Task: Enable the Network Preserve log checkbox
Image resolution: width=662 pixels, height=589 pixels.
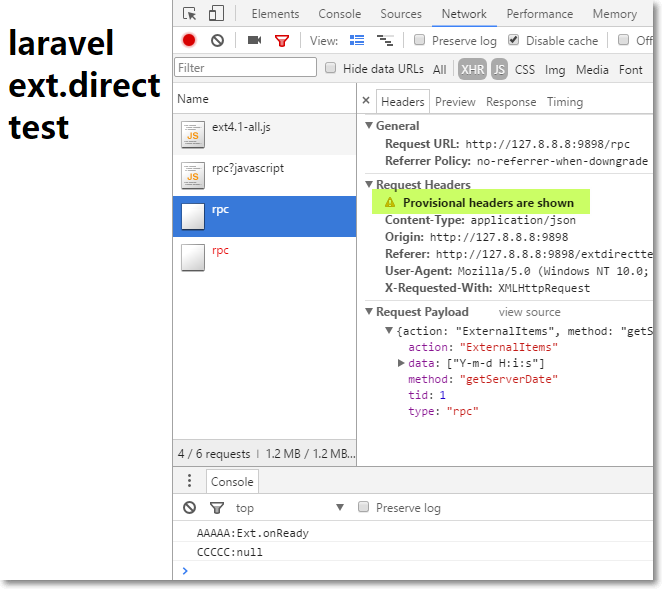Action: [419, 40]
